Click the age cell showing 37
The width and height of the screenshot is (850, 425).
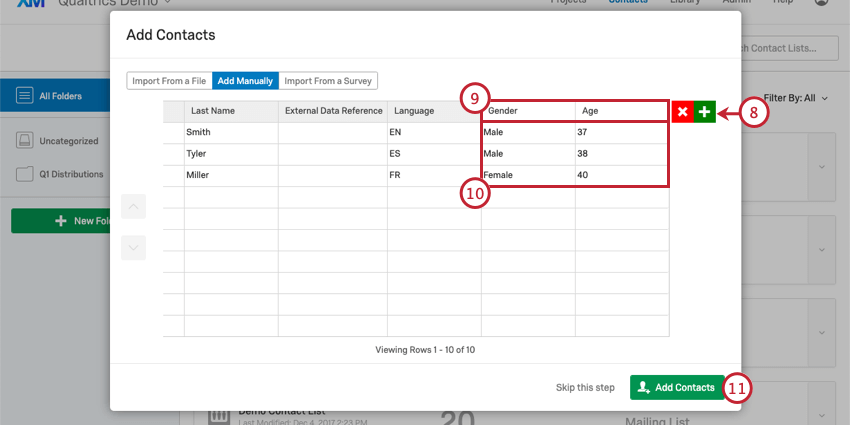point(622,132)
